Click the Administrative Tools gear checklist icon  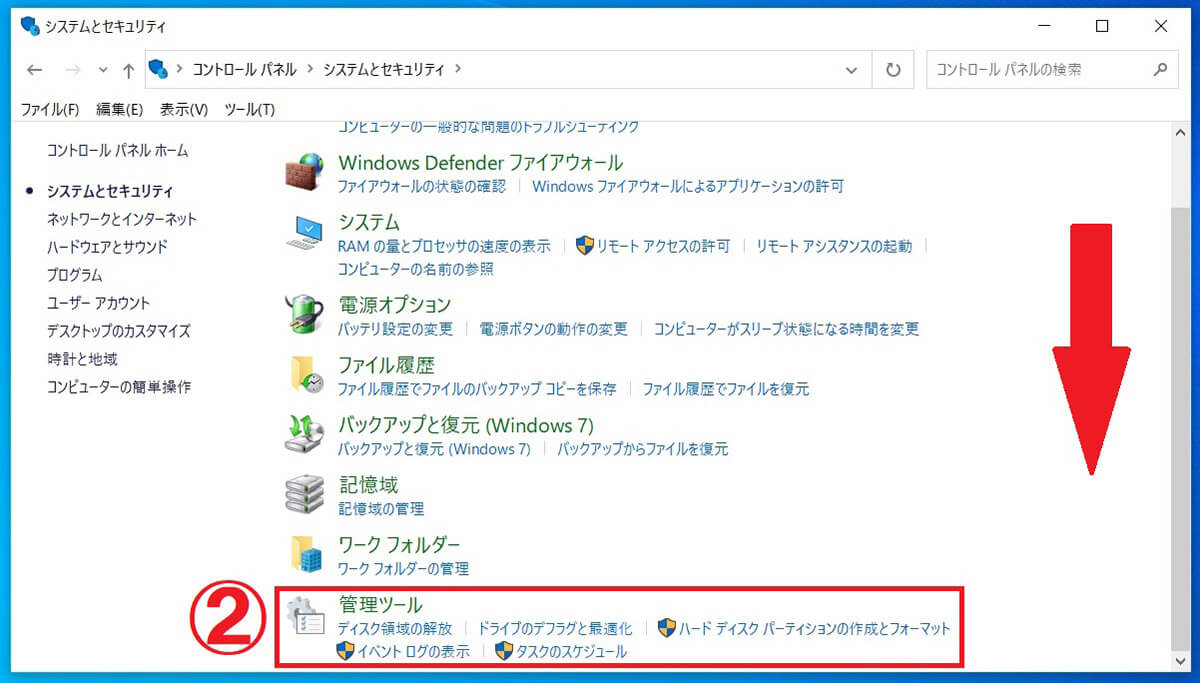[304, 615]
